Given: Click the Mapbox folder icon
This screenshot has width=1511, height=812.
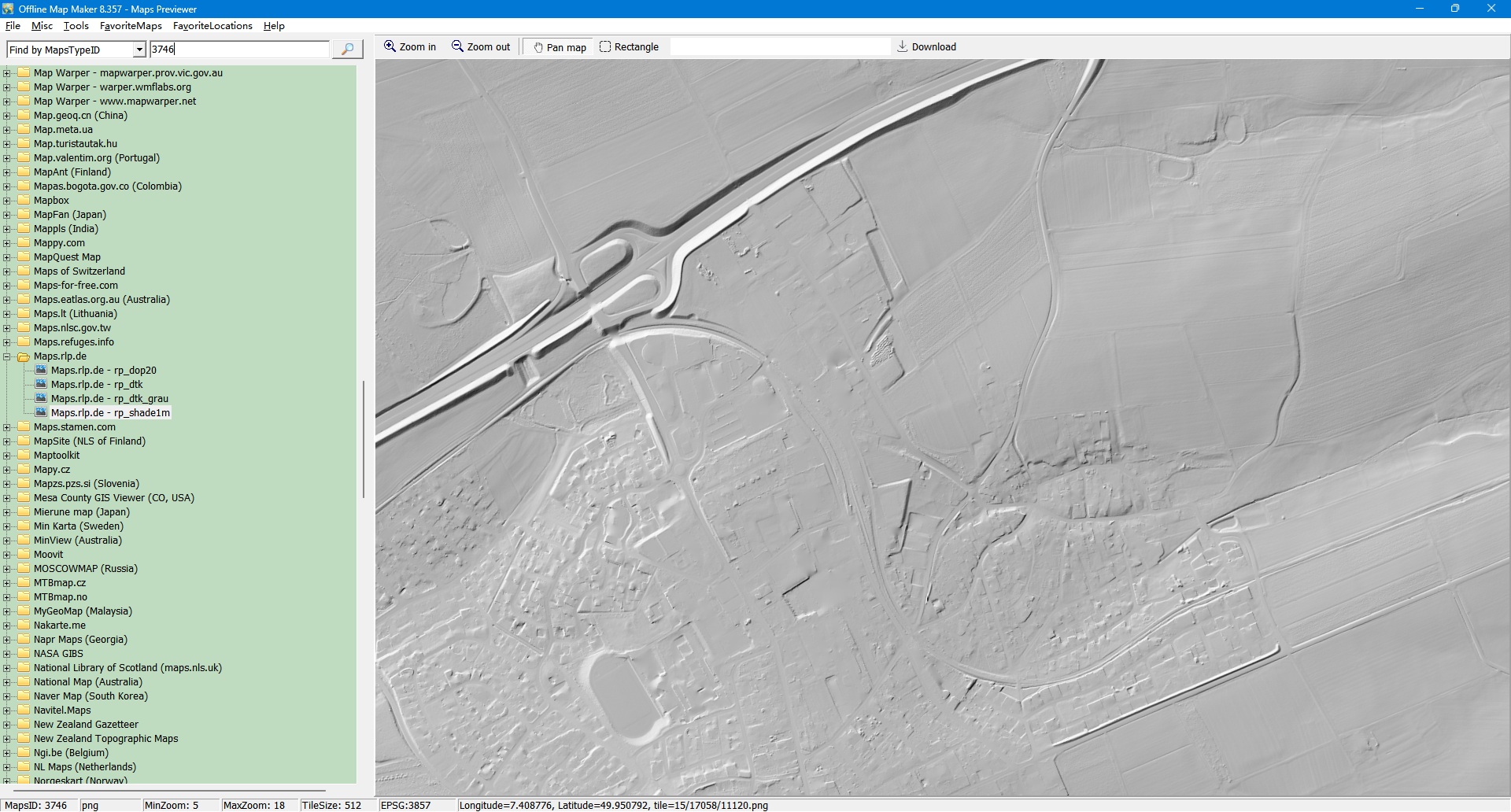Looking at the screenshot, I should [x=24, y=201].
